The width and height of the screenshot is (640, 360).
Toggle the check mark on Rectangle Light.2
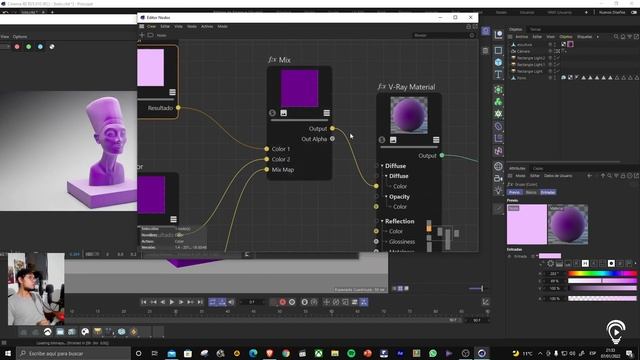click(557, 58)
